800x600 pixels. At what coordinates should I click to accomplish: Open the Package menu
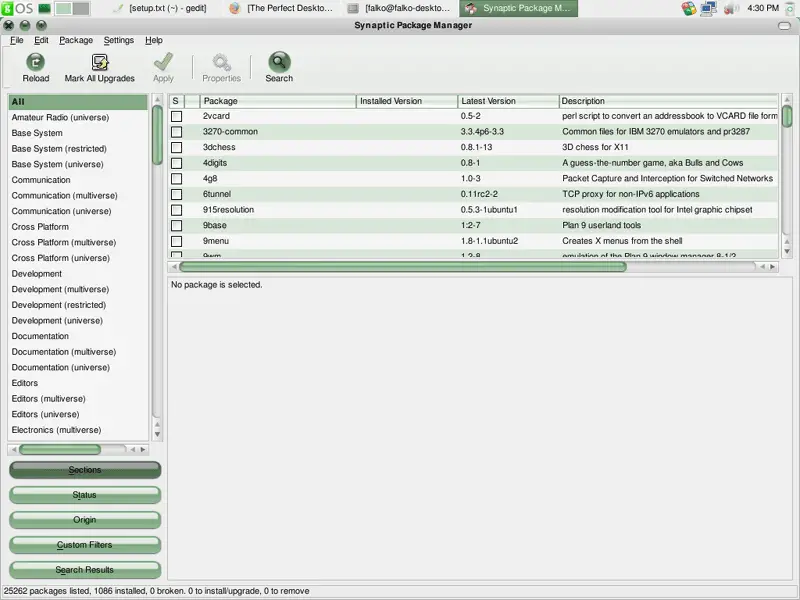[x=76, y=40]
